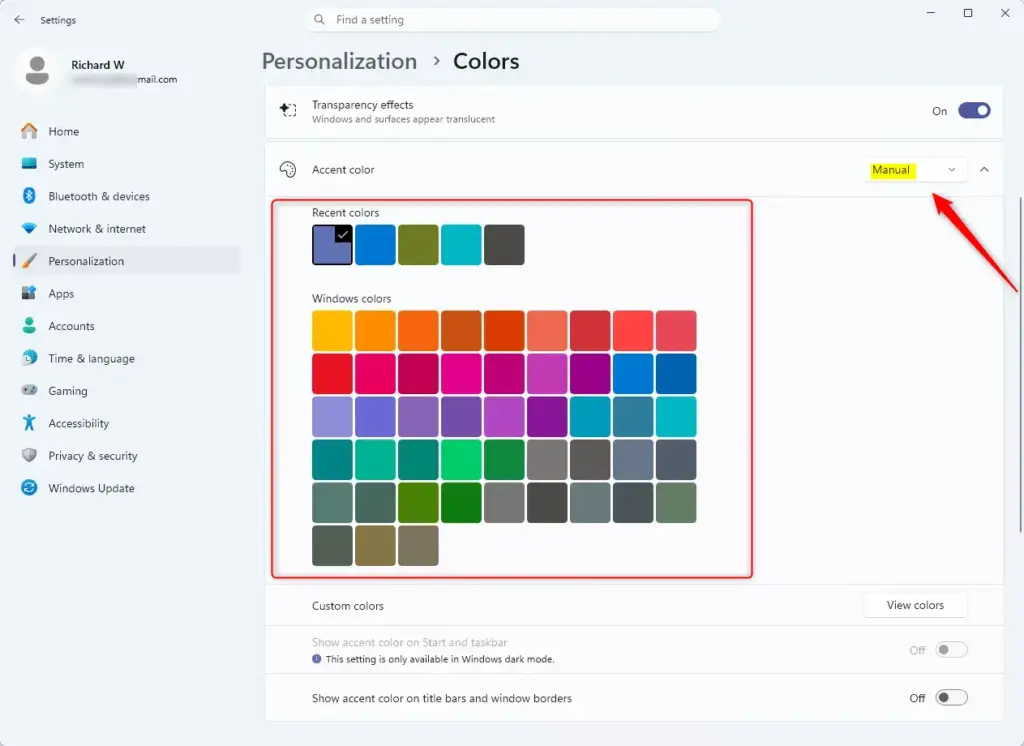The height and width of the screenshot is (746, 1024).
Task: Click the back arrow icon in Settings
Action: [19, 20]
